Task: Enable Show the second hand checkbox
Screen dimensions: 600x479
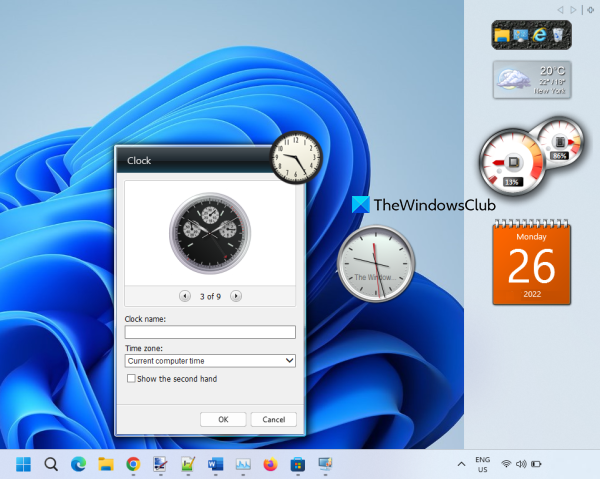Action: tap(131, 379)
